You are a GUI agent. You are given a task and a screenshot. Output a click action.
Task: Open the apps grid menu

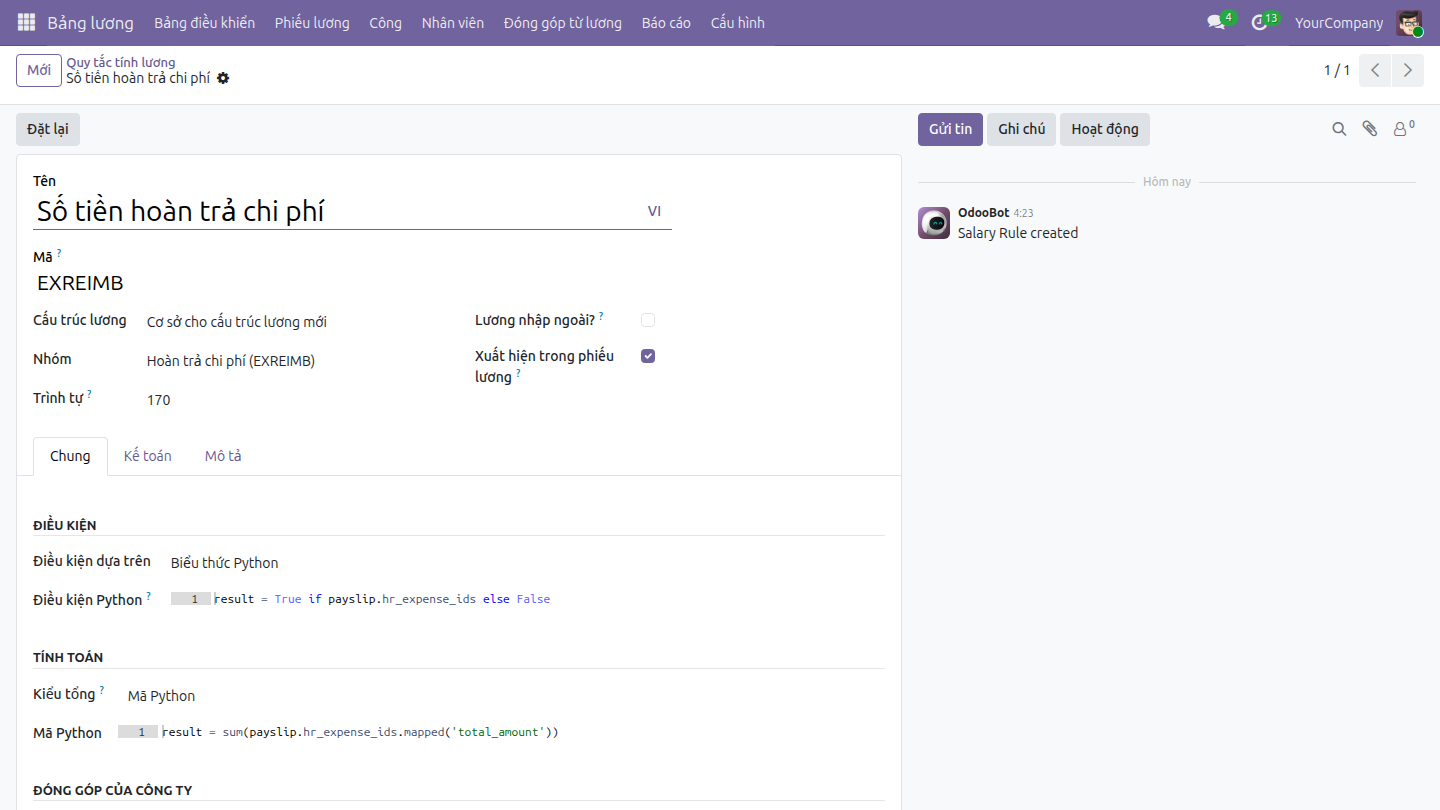pos(26,22)
